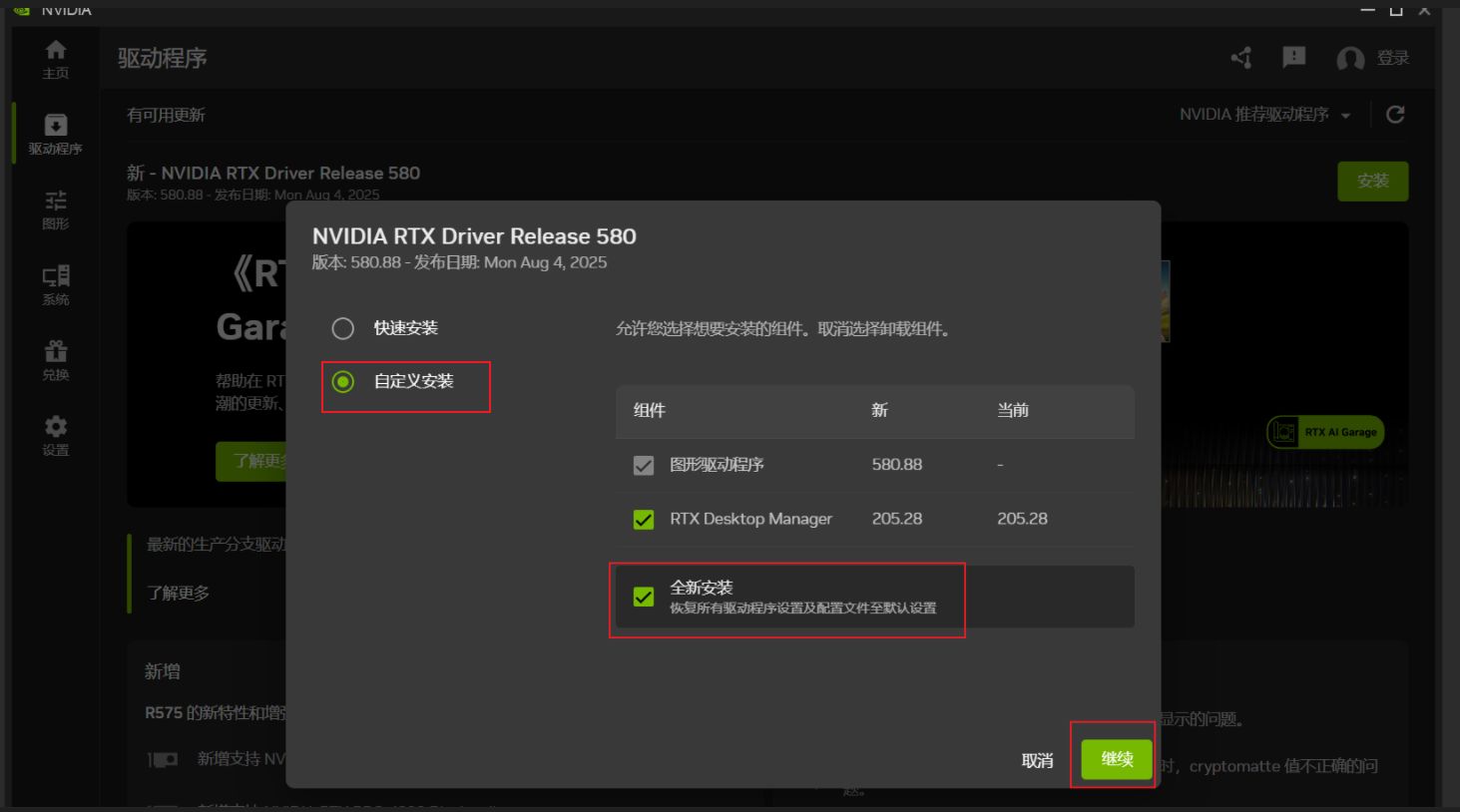Toggle the graphics driver (图形驱动程序) checkbox
This screenshot has height=812, width=1460.
tap(644, 465)
